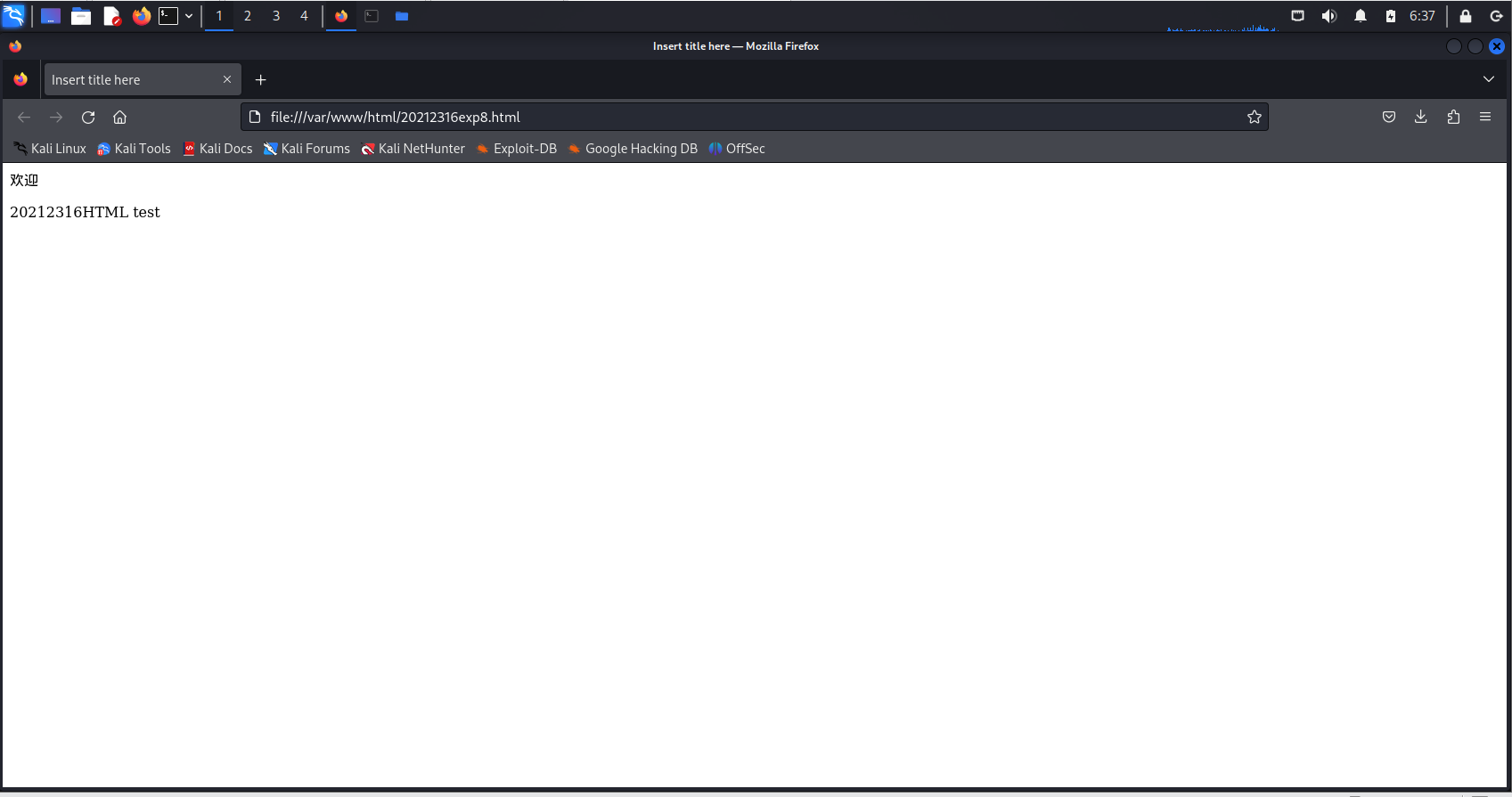1512x797 pixels.
Task: Focus the terminal window in the taskbar
Action: pyautogui.click(x=372, y=16)
